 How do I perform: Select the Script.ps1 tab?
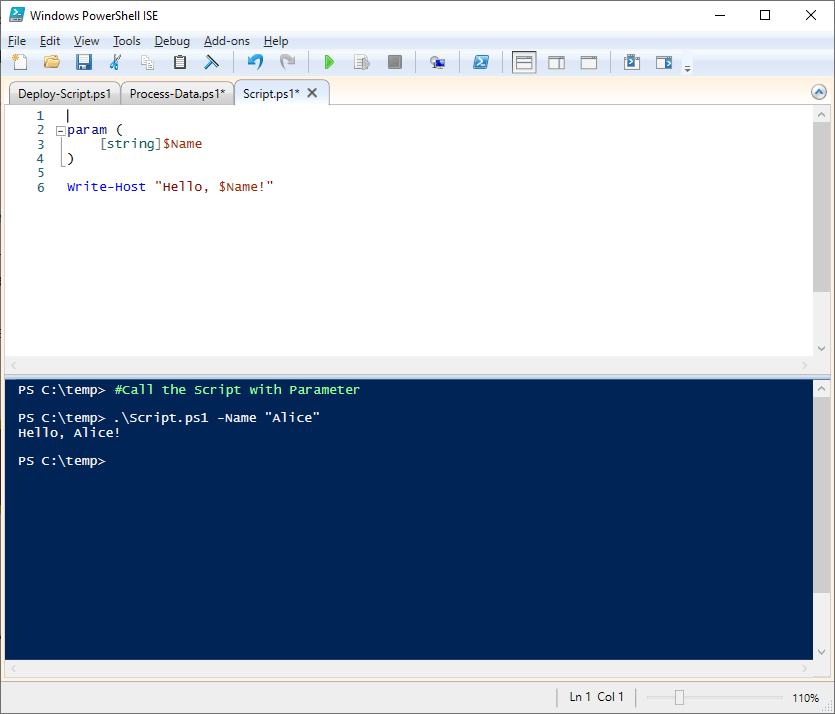pyautogui.click(x=271, y=94)
